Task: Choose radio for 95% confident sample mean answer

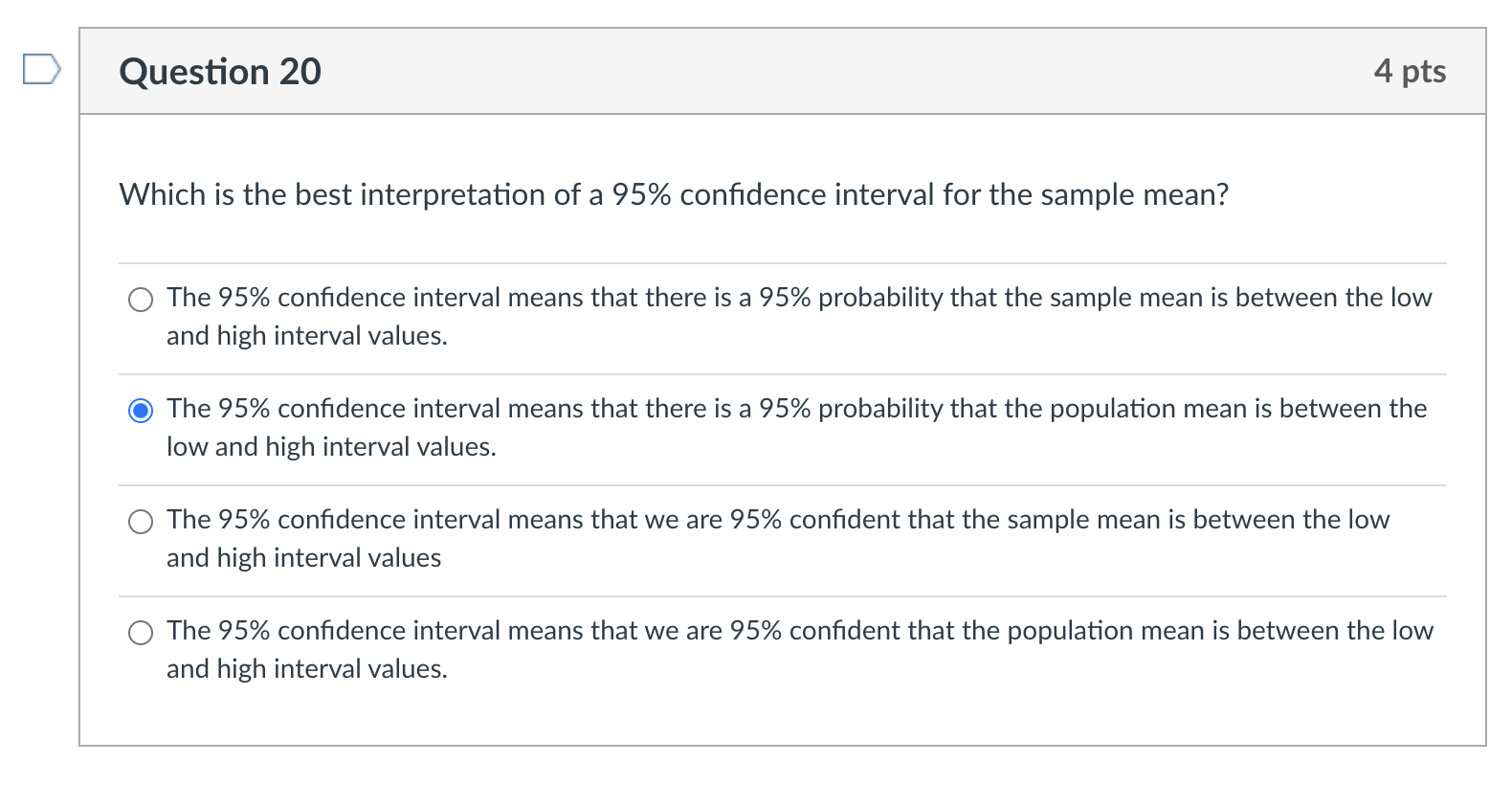Action: point(141,522)
